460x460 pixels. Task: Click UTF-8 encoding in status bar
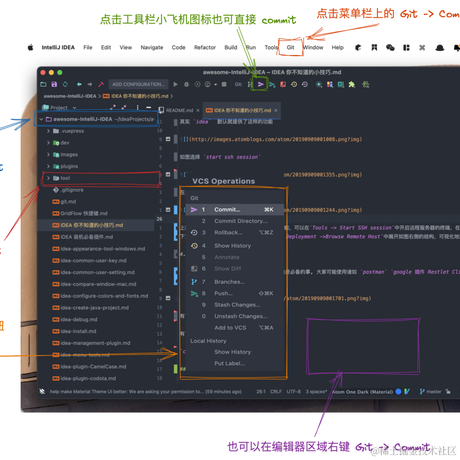294,392
